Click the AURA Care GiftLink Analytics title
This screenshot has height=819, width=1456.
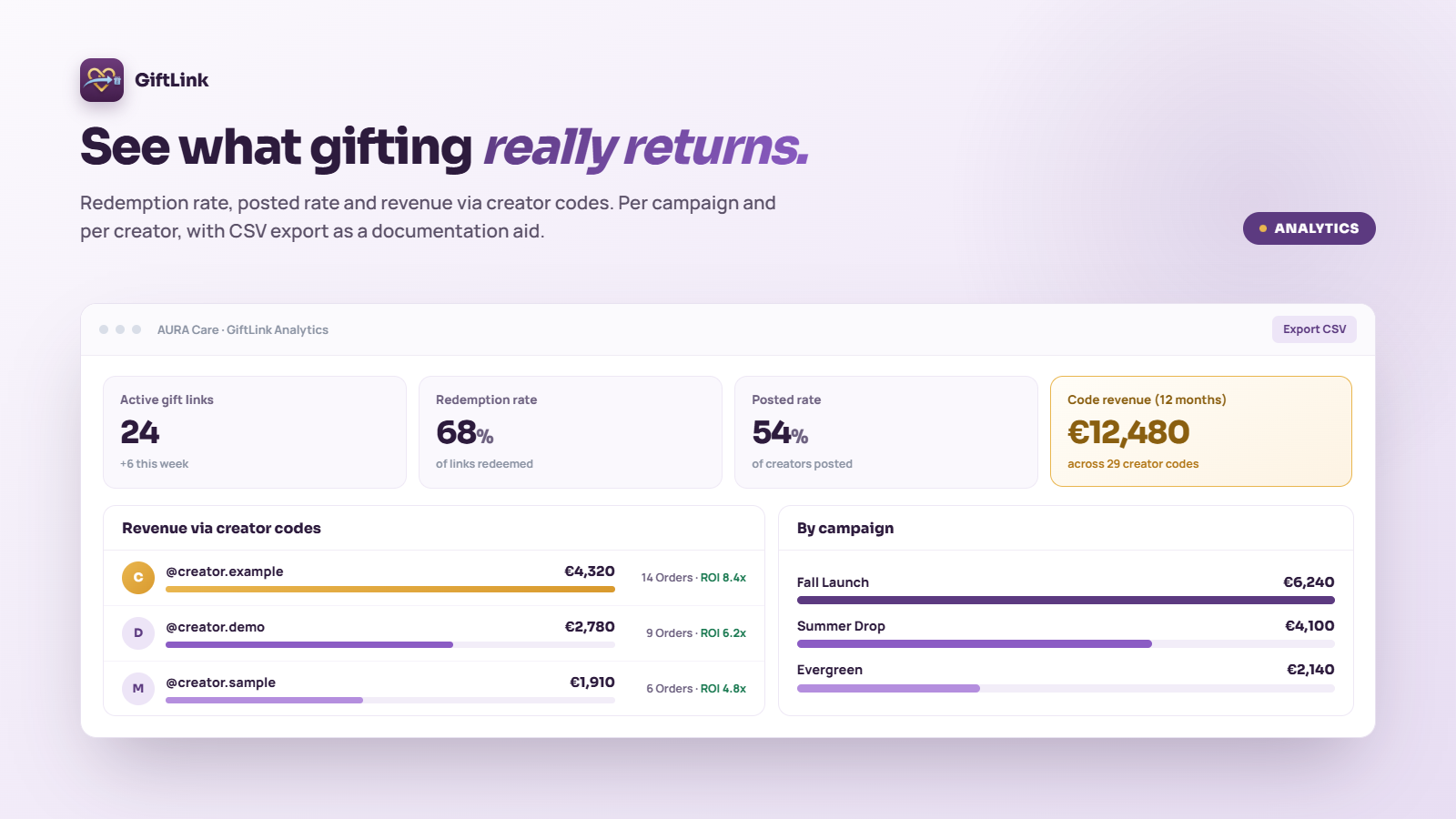point(243,329)
